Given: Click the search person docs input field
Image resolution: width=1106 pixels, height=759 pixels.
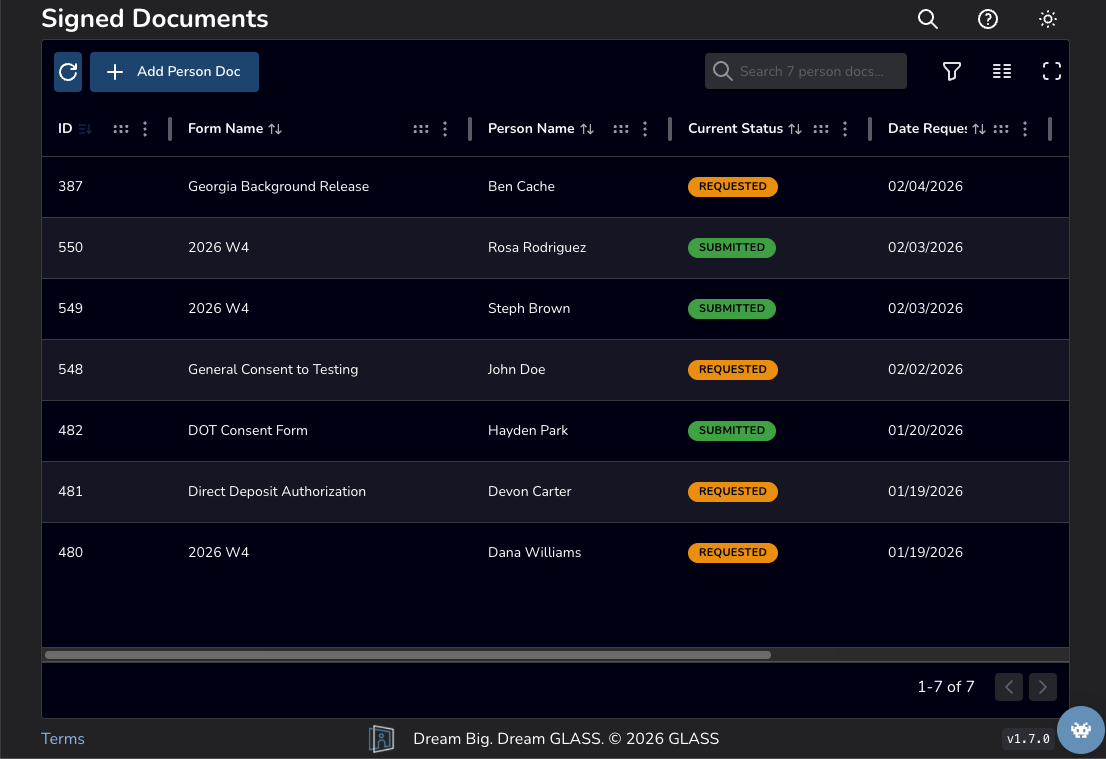Looking at the screenshot, I should [x=805, y=71].
